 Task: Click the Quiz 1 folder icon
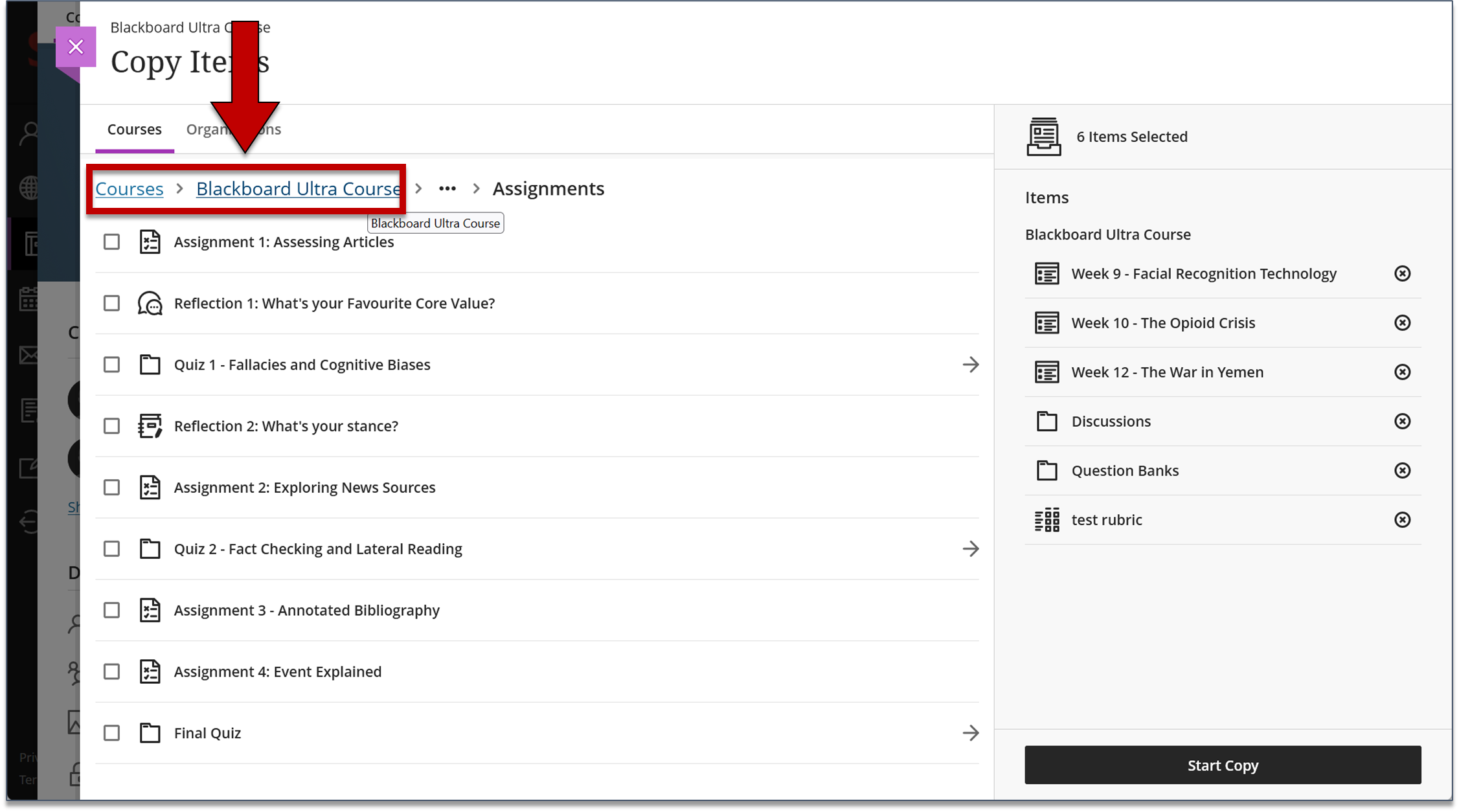click(x=150, y=365)
